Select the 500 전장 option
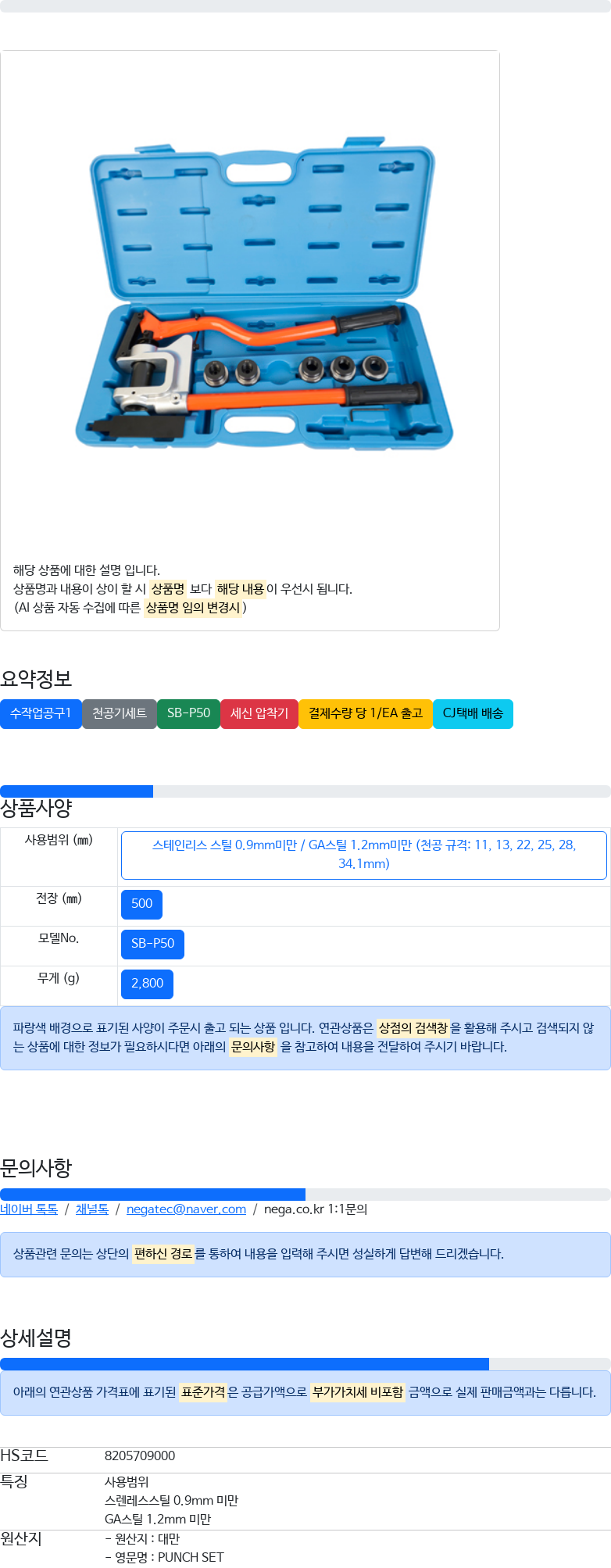The width and height of the screenshot is (611, 1568). click(141, 904)
